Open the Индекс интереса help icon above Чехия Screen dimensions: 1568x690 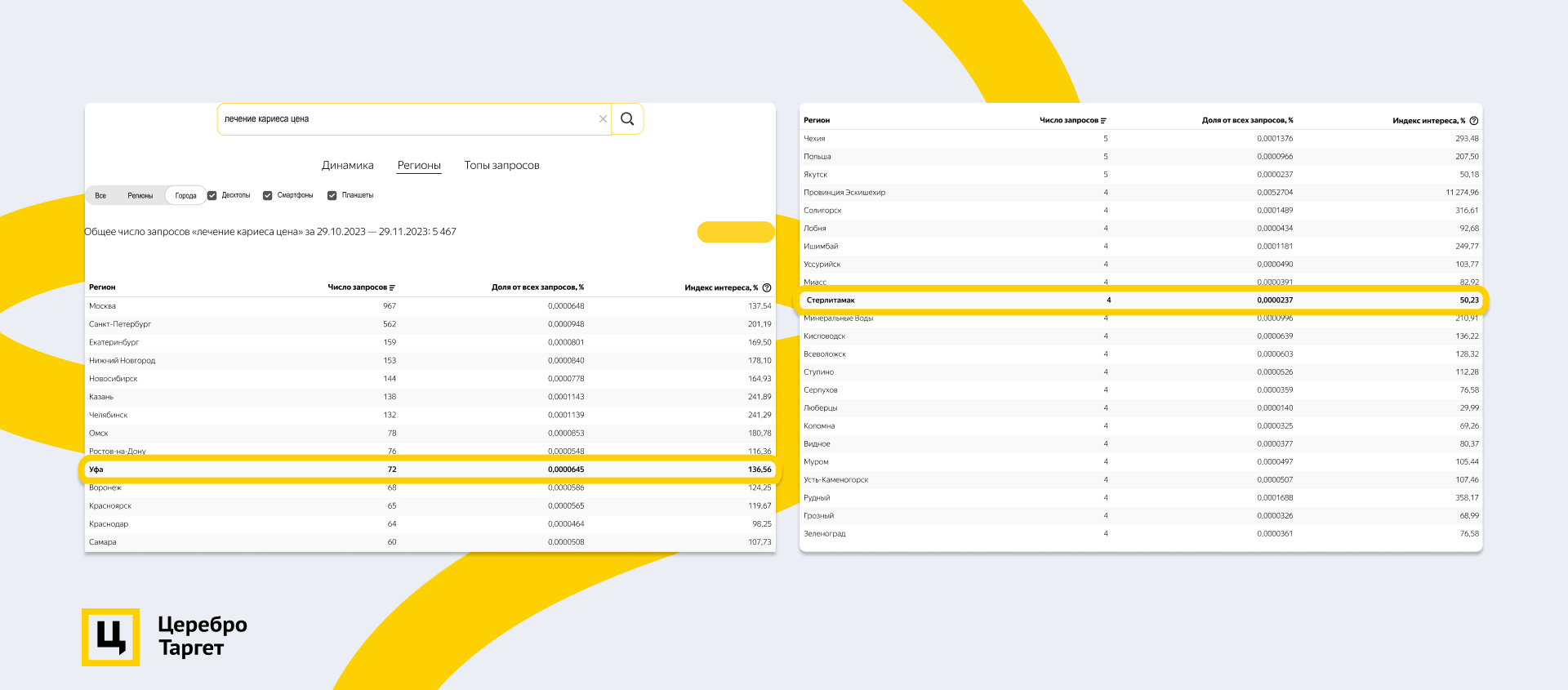tap(1474, 121)
